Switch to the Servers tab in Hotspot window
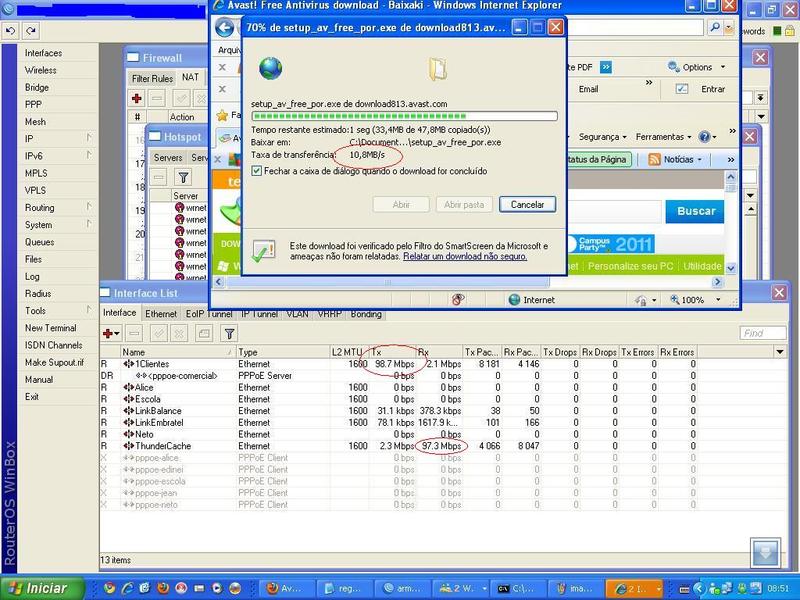Image resolution: width=800 pixels, height=600 pixels. click(x=168, y=158)
